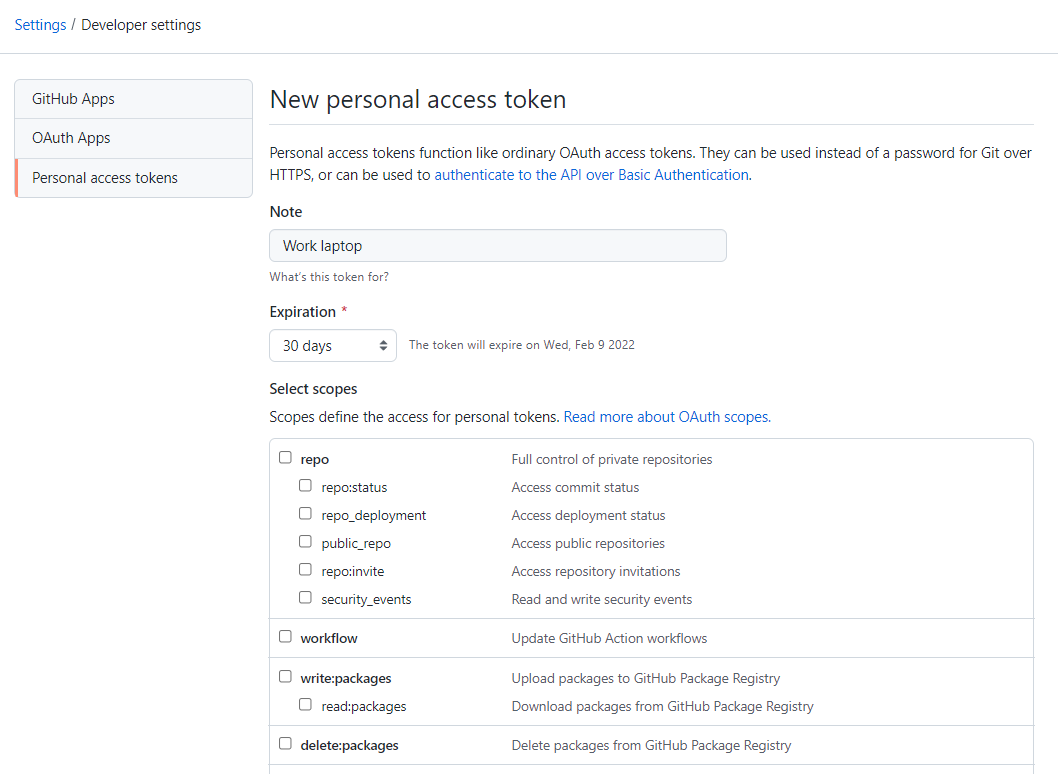Viewport: 1058px width, 774px height.
Task: Tick the repo_deployment checkbox
Action: (306, 514)
